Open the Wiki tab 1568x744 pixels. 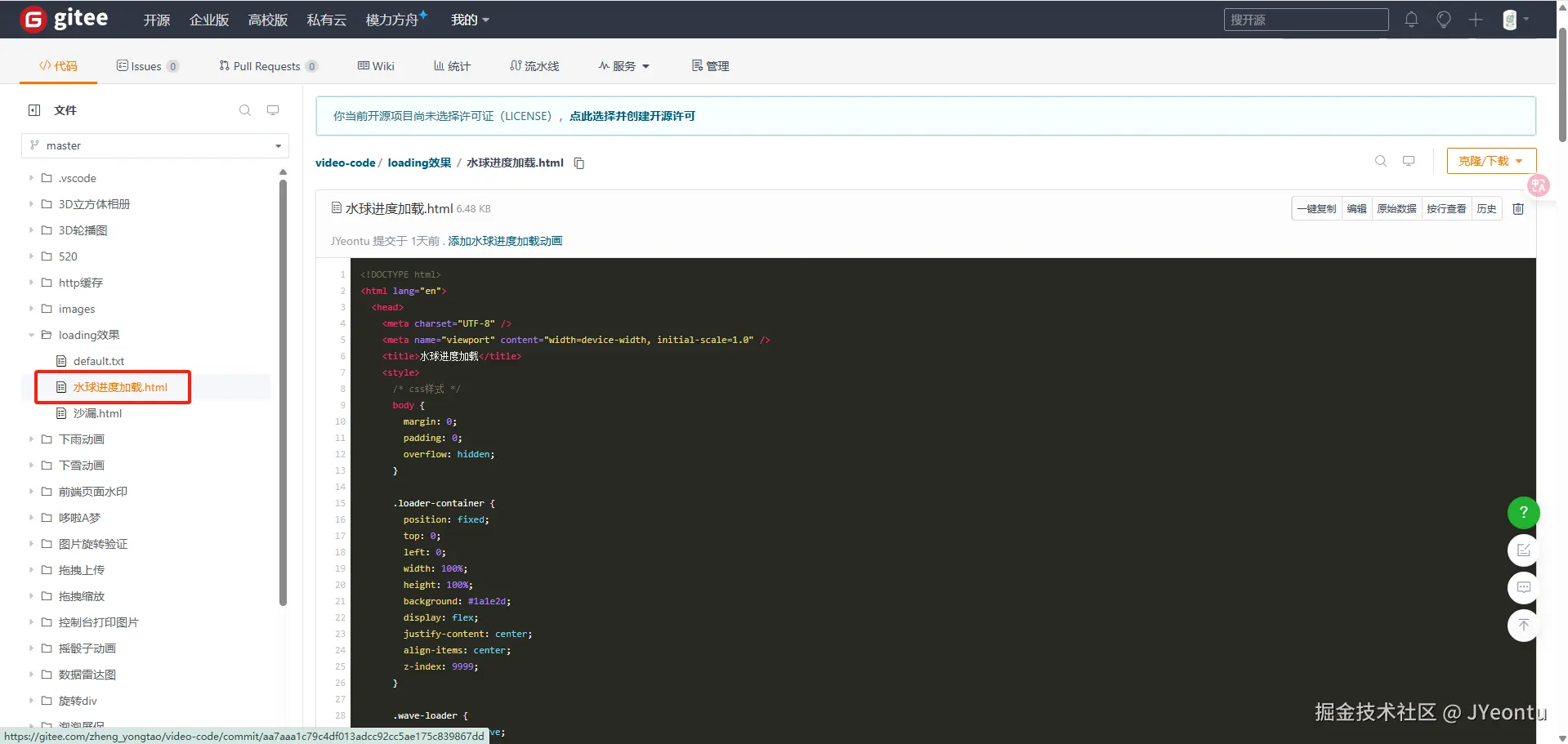[x=376, y=66]
